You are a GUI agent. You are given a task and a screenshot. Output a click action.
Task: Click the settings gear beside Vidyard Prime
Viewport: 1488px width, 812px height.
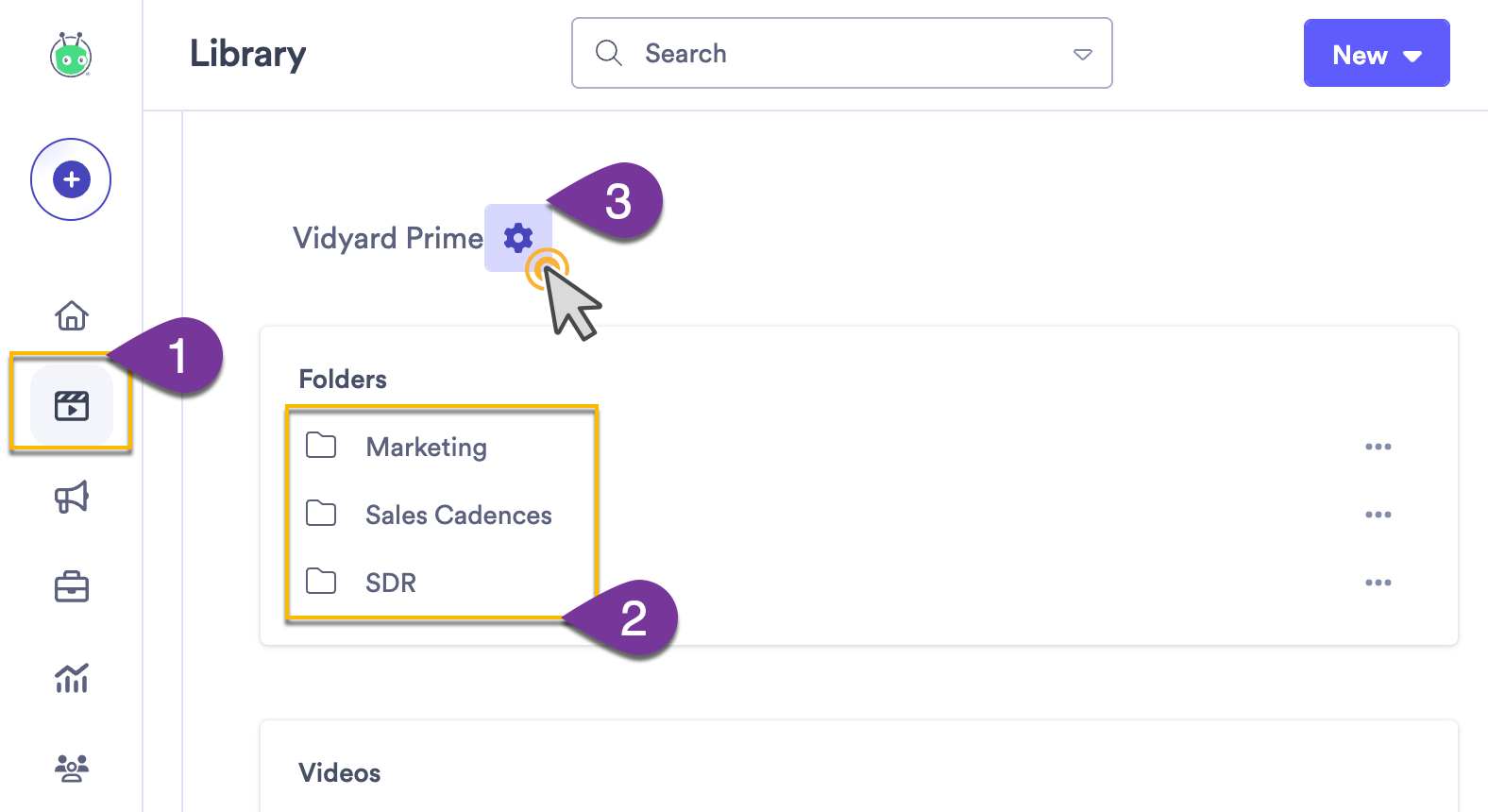tap(517, 239)
